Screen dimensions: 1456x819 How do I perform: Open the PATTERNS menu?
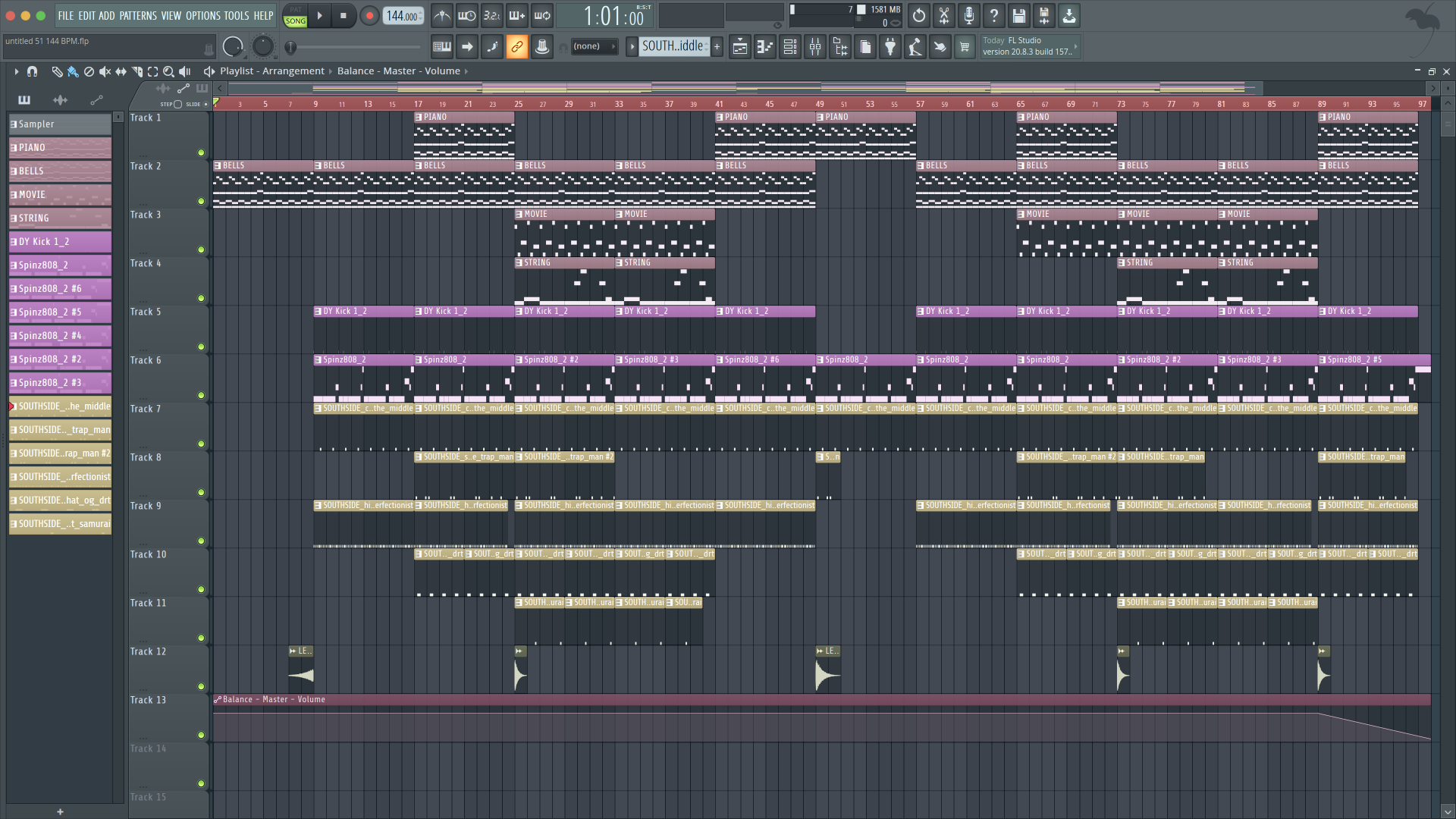pos(138,15)
